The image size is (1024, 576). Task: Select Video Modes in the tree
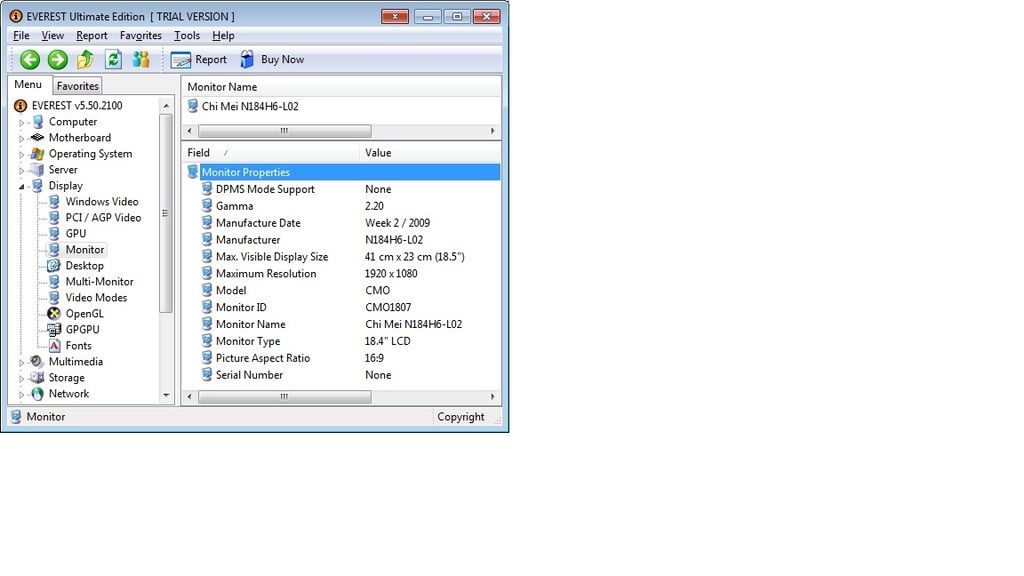[96, 297]
